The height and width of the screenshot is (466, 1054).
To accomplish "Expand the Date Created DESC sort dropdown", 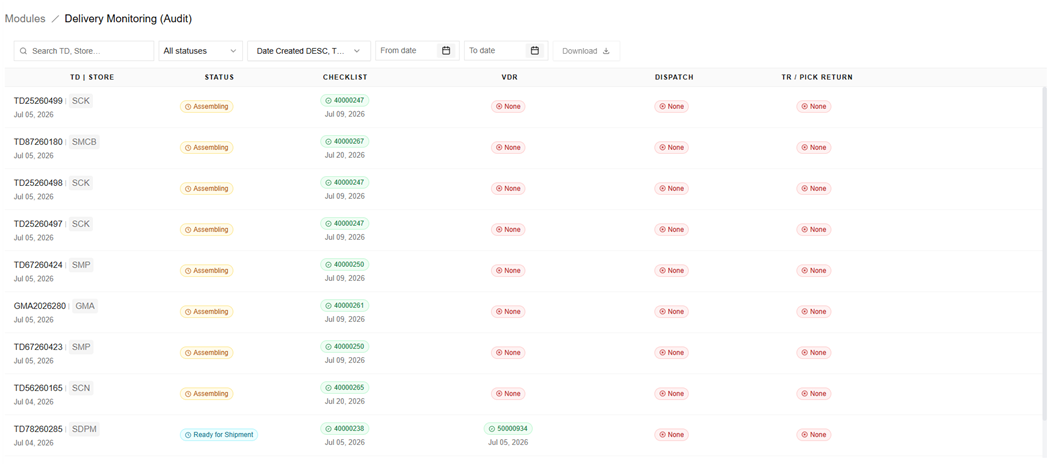I will click(x=309, y=51).
